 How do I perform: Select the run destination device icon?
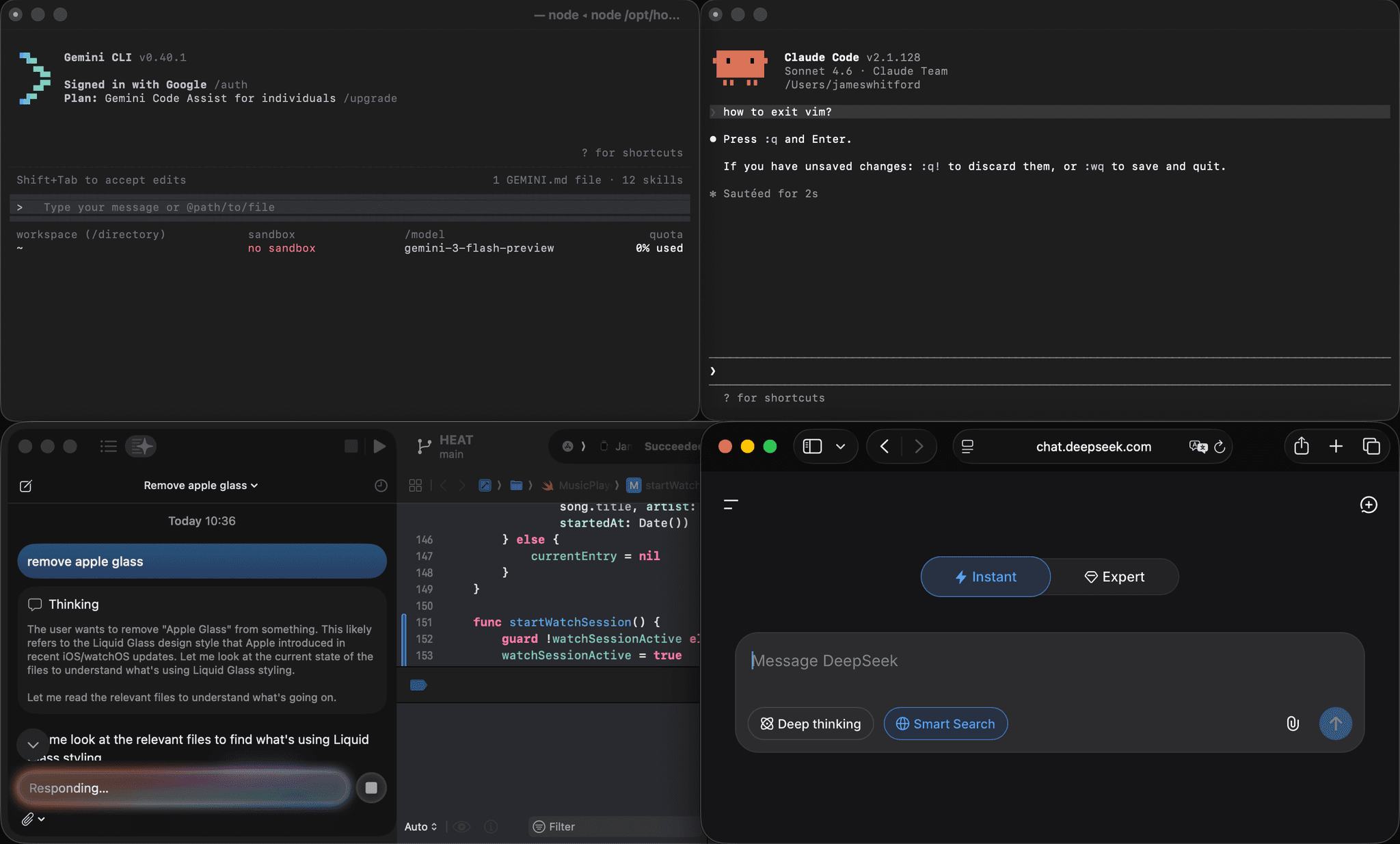pyautogui.click(x=604, y=447)
